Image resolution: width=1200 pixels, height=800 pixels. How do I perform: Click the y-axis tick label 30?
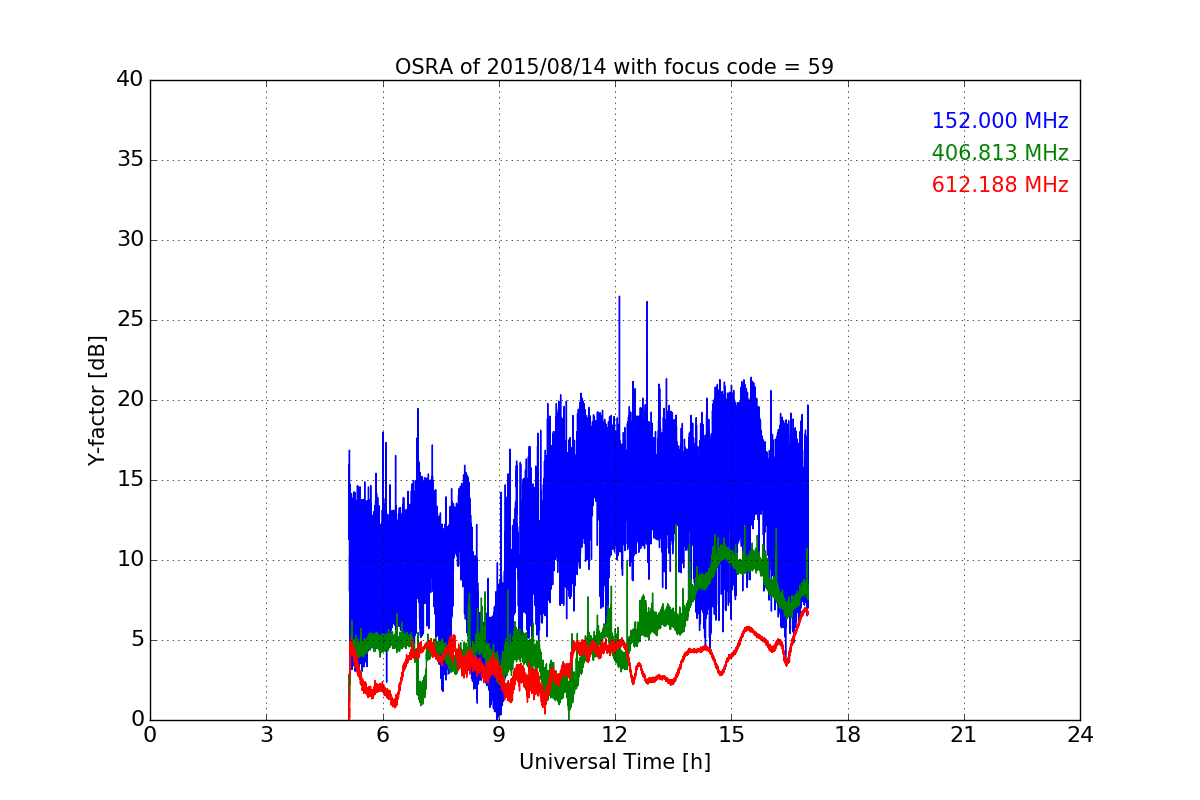tap(130, 240)
